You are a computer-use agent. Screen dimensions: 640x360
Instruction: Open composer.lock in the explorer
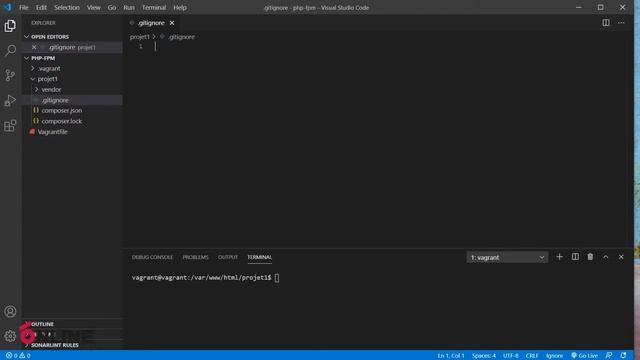[x=62, y=121]
